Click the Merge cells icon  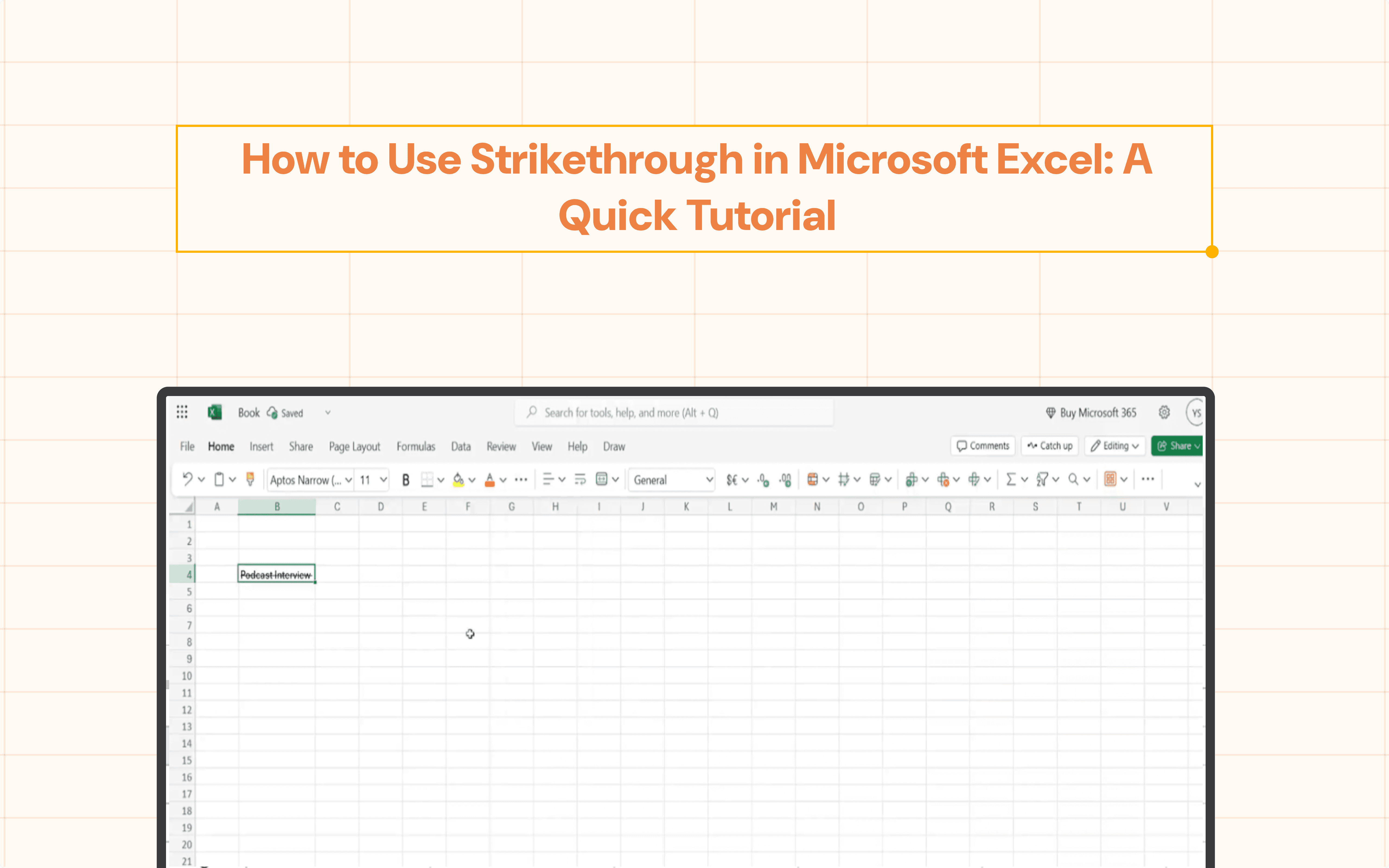pos(601,479)
